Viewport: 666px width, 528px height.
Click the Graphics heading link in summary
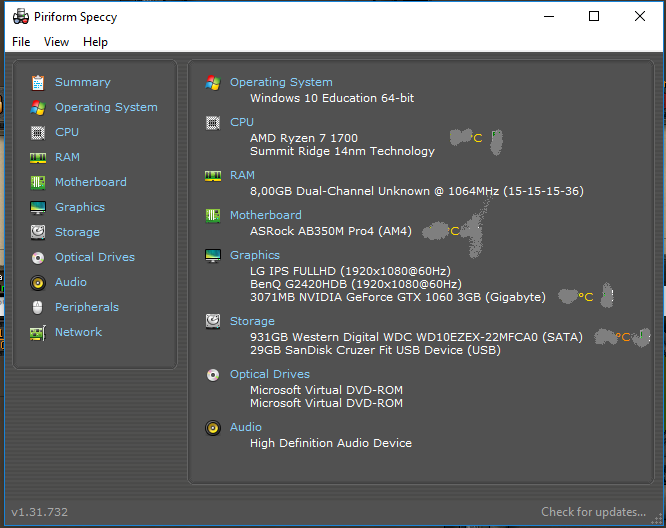tap(255, 255)
